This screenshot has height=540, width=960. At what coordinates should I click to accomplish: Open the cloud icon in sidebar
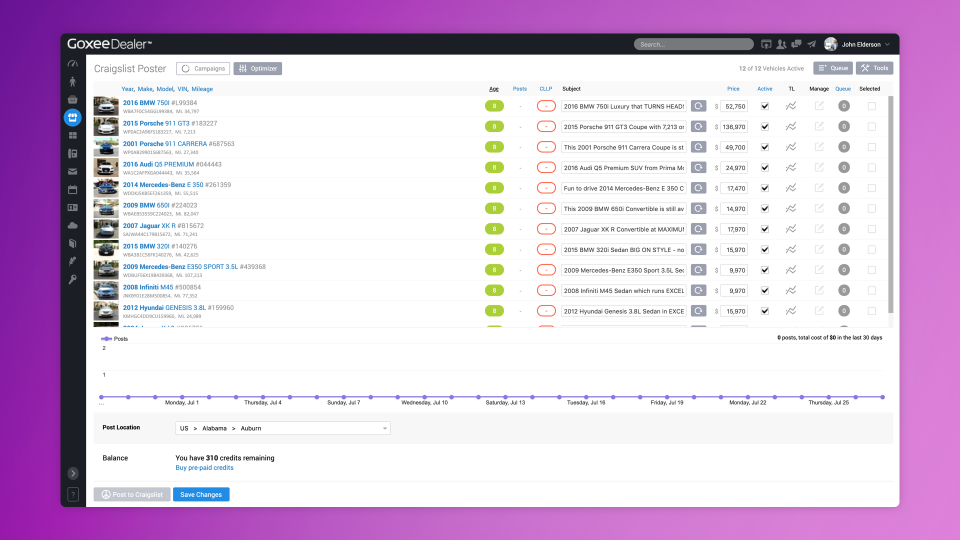73,225
